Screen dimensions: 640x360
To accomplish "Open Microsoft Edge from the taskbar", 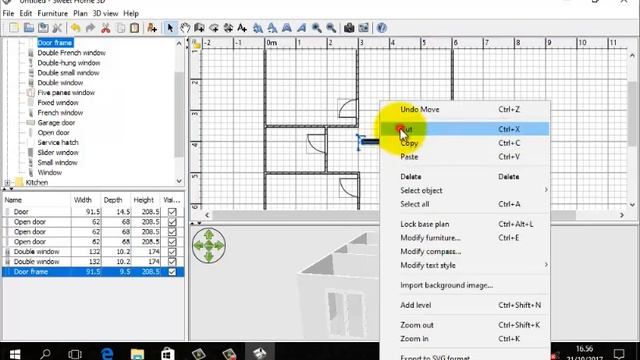I will click(107, 353).
